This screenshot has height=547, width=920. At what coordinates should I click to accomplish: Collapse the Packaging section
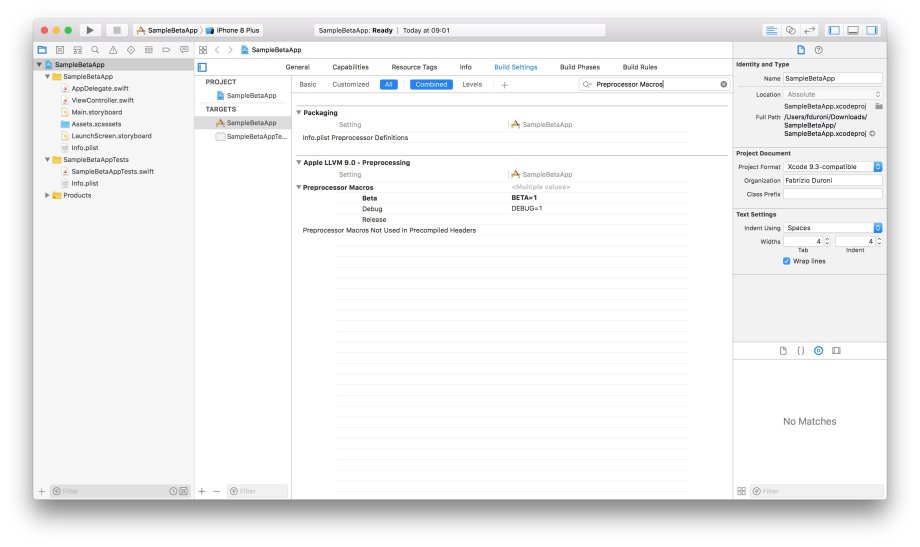[x=299, y=112]
